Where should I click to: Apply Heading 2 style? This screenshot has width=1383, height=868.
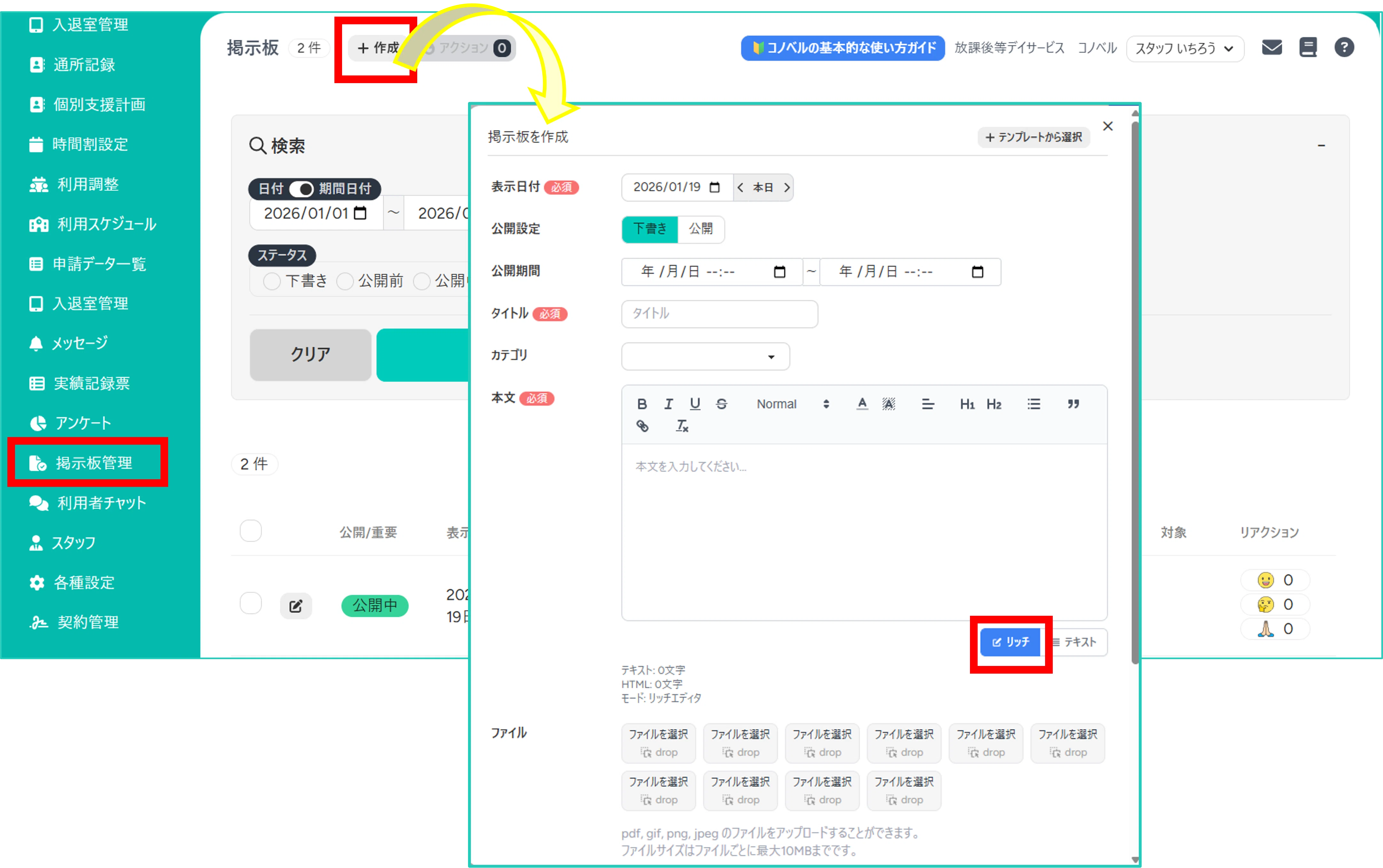pos(994,404)
